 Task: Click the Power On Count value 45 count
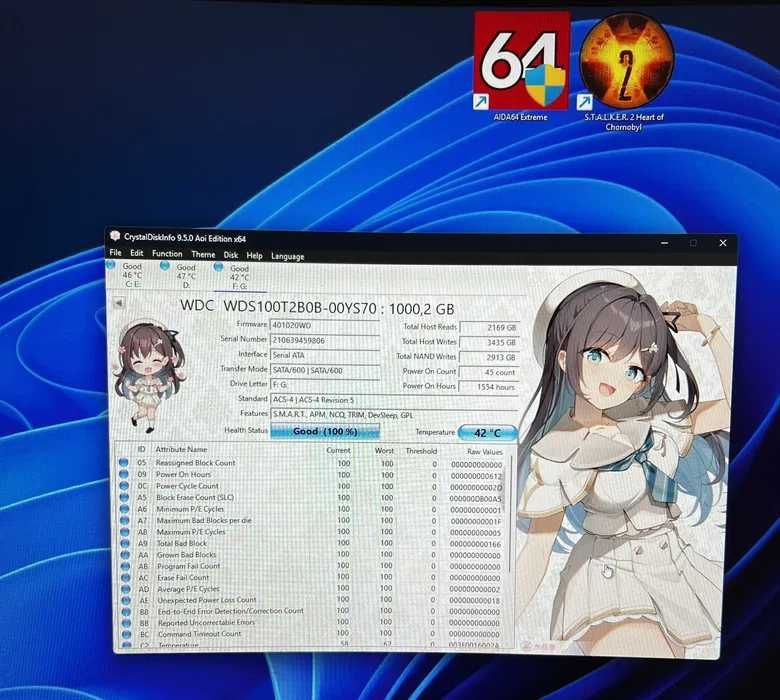pos(488,372)
